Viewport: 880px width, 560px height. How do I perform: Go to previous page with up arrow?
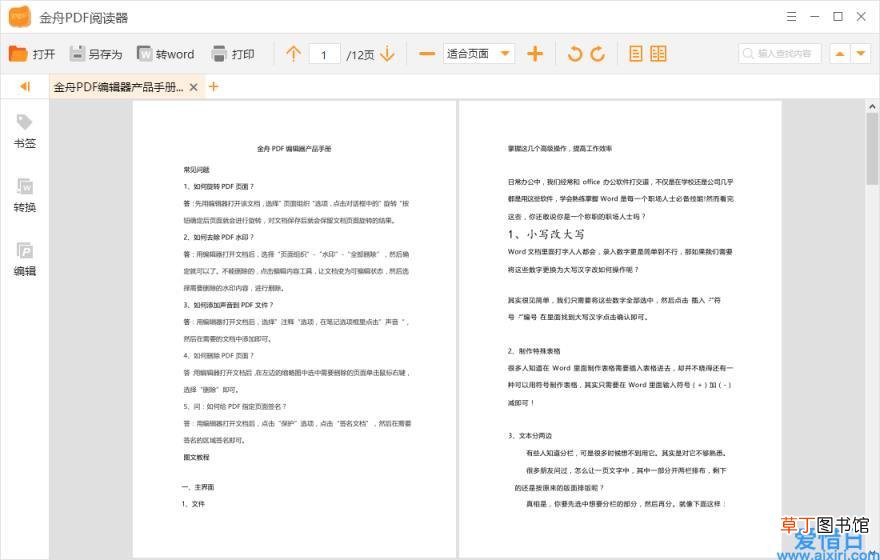pos(293,54)
